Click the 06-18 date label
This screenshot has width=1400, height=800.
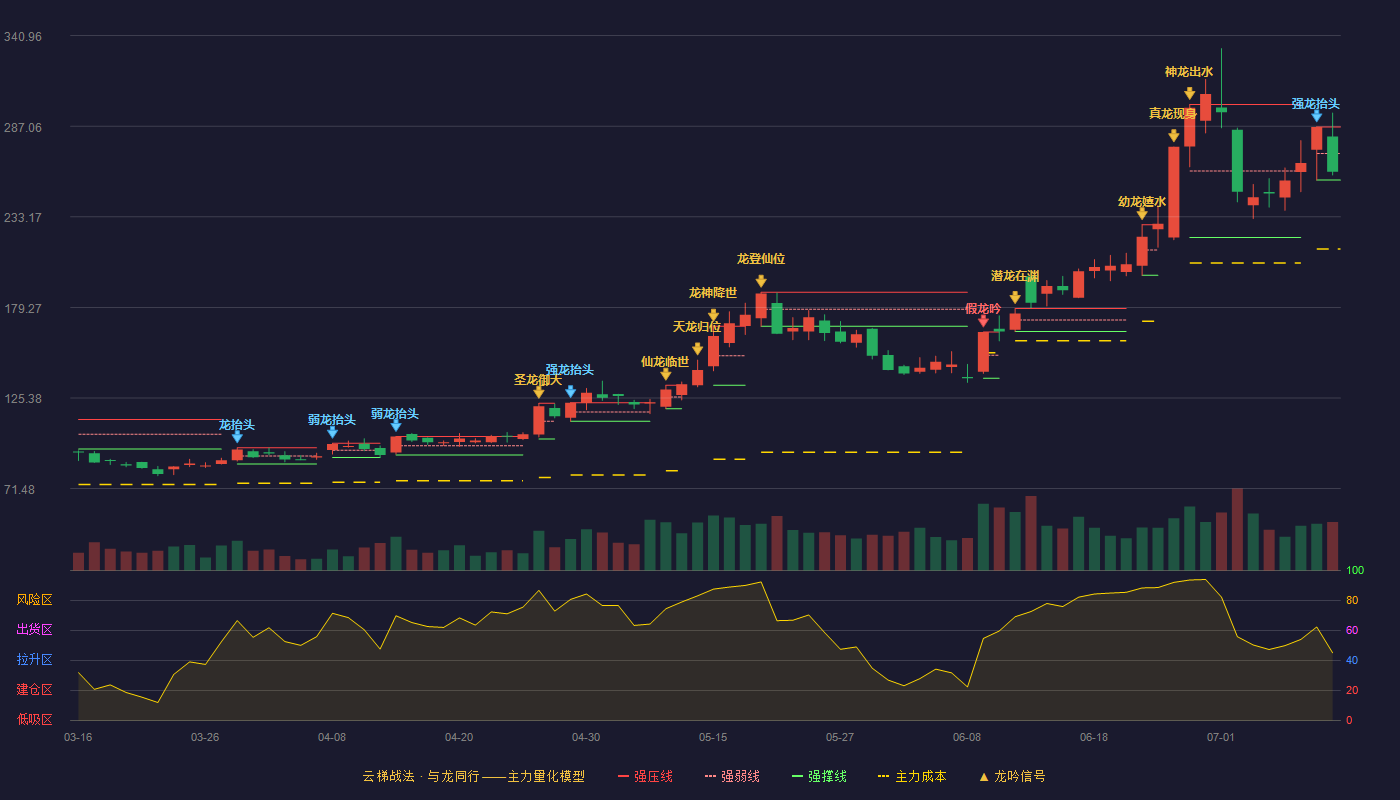(x=1094, y=737)
